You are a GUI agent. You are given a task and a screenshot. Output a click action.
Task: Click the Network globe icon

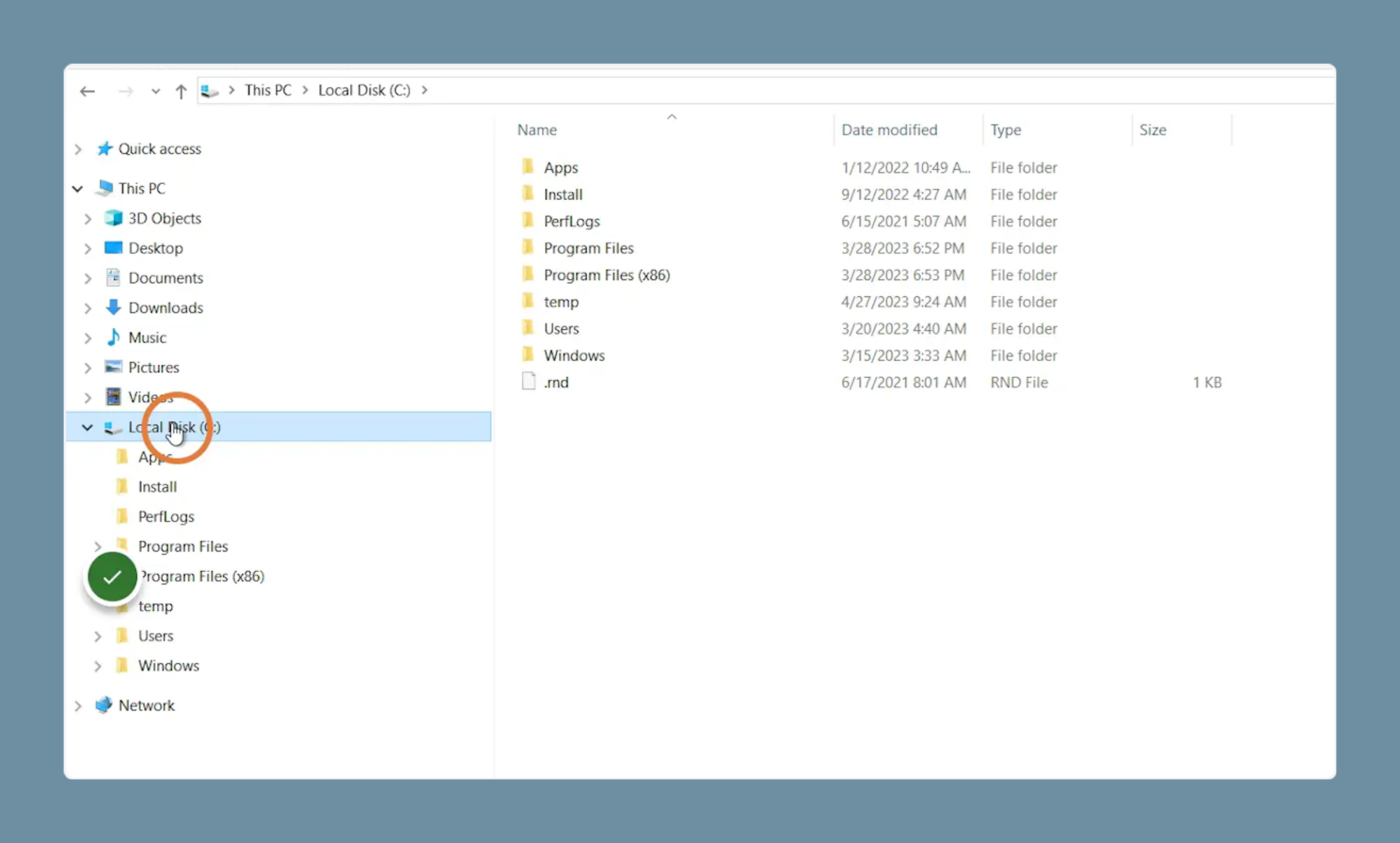pyautogui.click(x=104, y=705)
